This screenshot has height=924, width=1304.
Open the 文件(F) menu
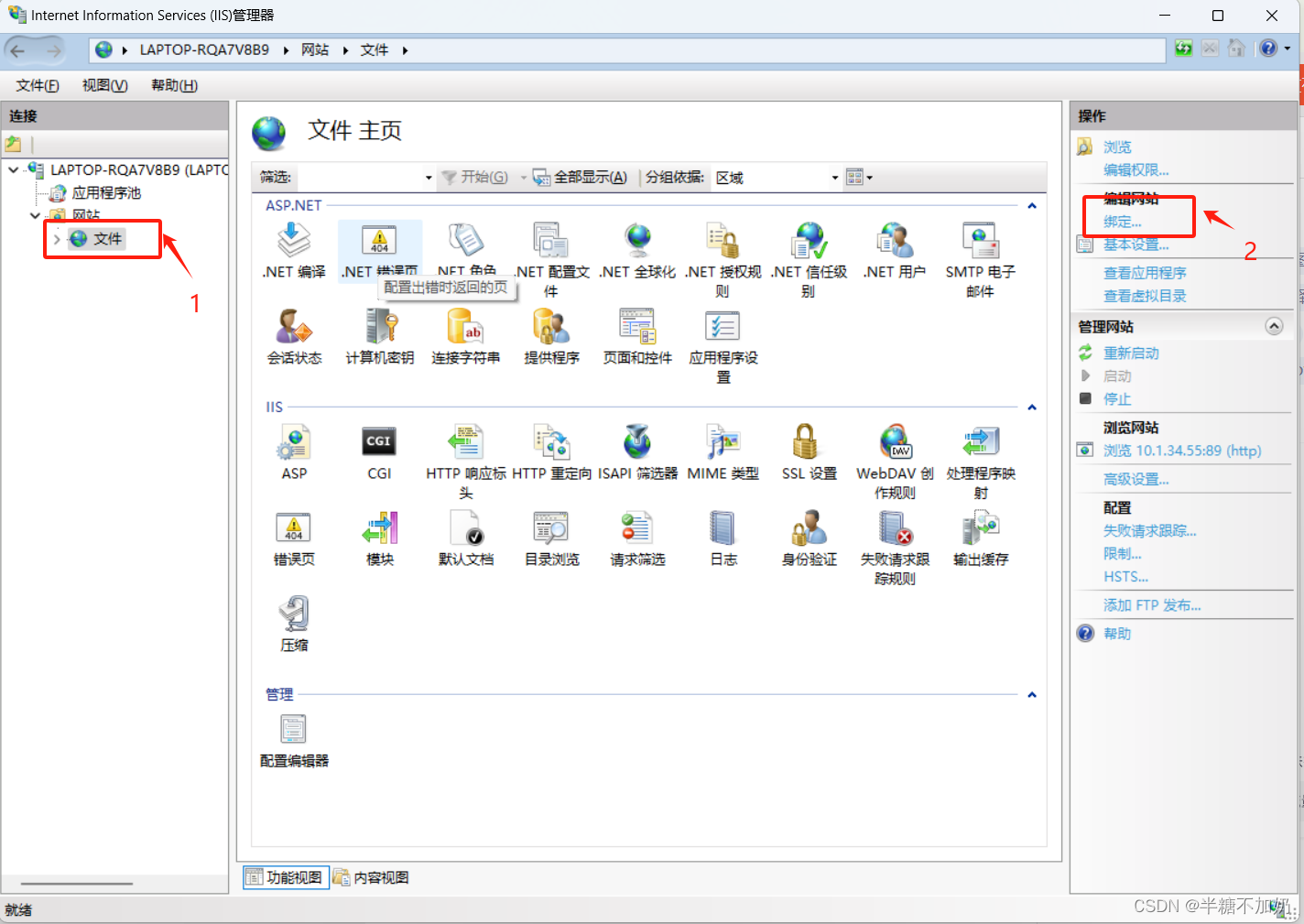point(38,85)
